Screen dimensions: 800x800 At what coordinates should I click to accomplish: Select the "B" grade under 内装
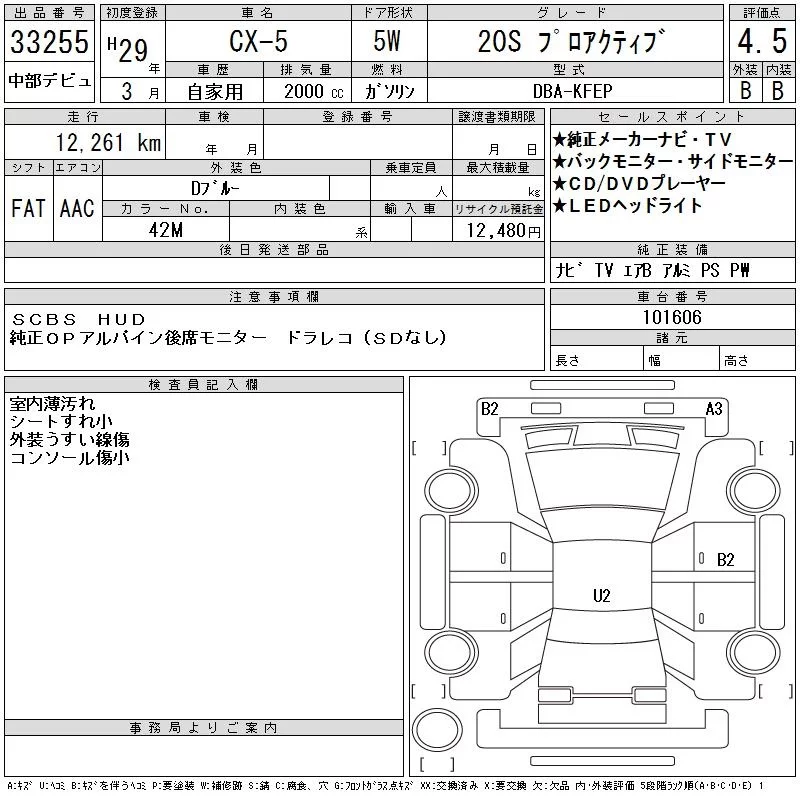click(778, 91)
